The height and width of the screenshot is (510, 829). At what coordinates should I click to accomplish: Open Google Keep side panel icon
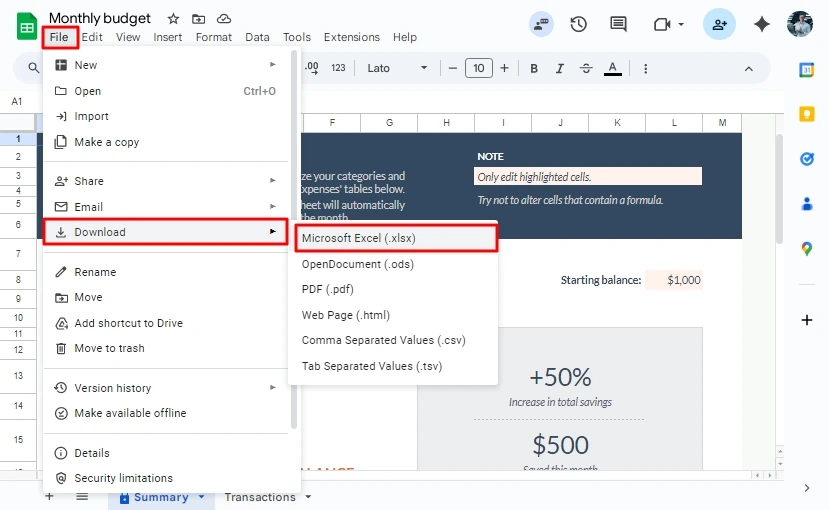click(x=807, y=114)
